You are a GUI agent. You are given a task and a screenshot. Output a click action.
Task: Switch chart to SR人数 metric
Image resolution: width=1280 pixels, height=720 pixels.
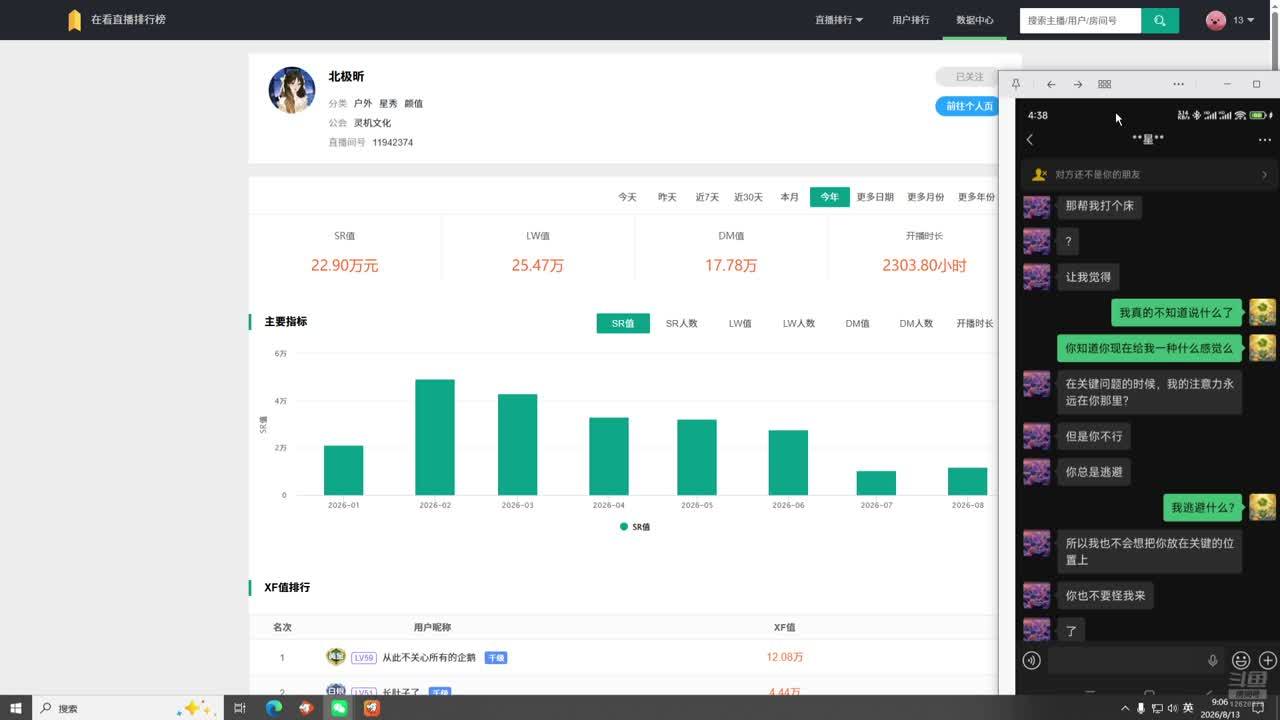pos(682,323)
